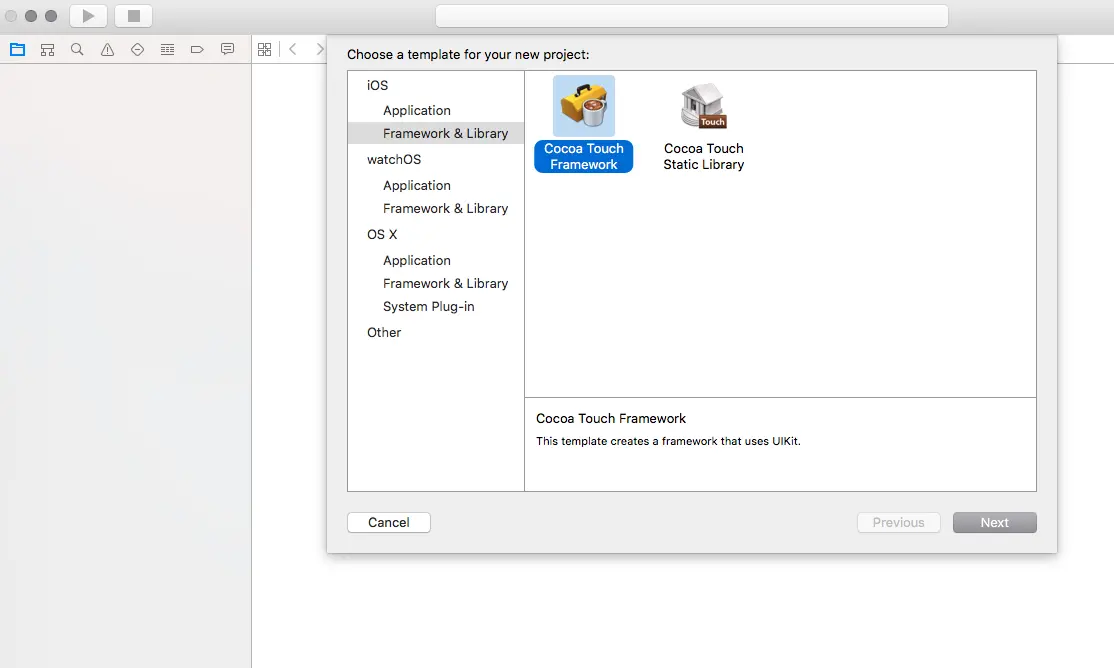Open the Report navigator speech bubble icon

pyautogui.click(x=227, y=50)
